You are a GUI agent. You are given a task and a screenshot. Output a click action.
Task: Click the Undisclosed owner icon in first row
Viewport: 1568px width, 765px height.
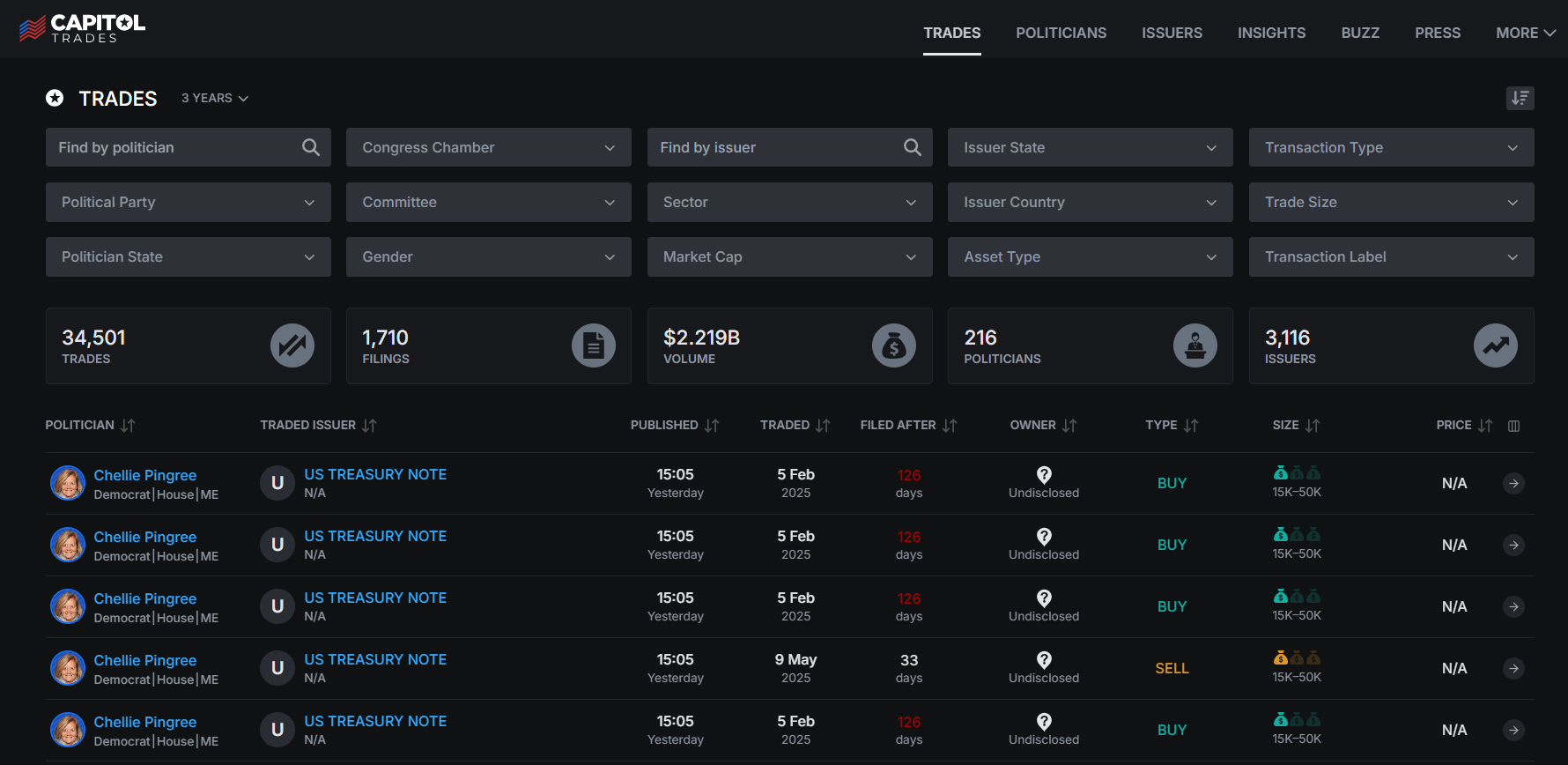coord(1044,474)
